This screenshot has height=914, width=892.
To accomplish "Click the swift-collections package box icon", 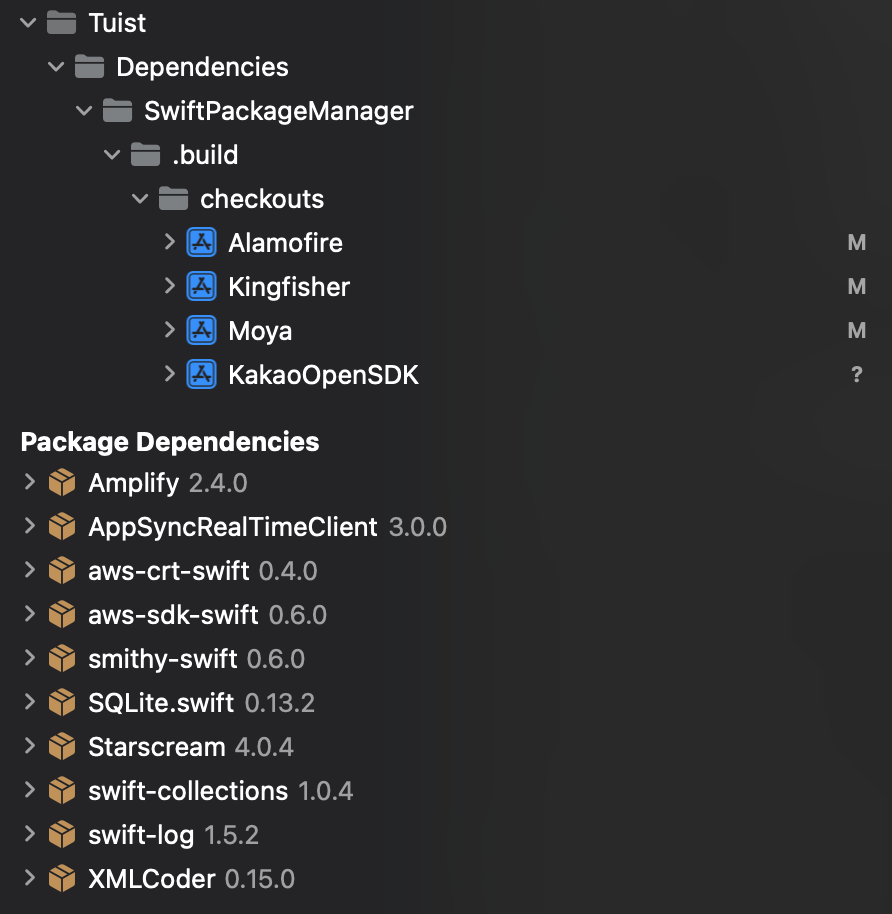I will coord(62,791).
